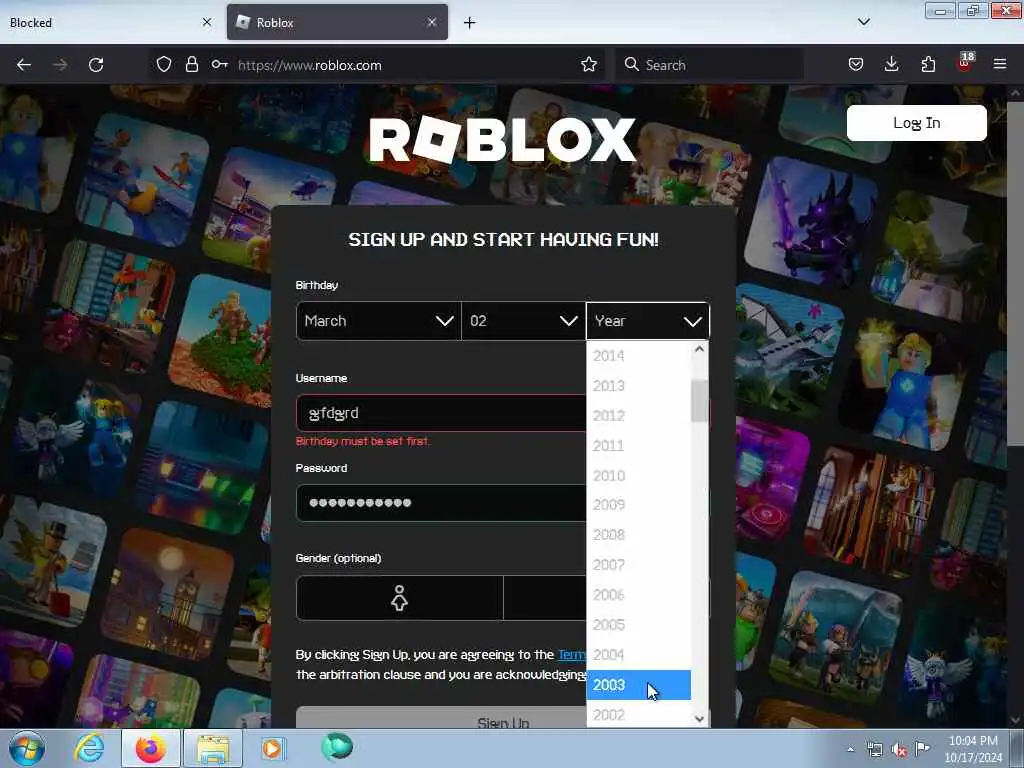Open the Action Center flag icon
1024x768 pixels.
click(922, 748)
